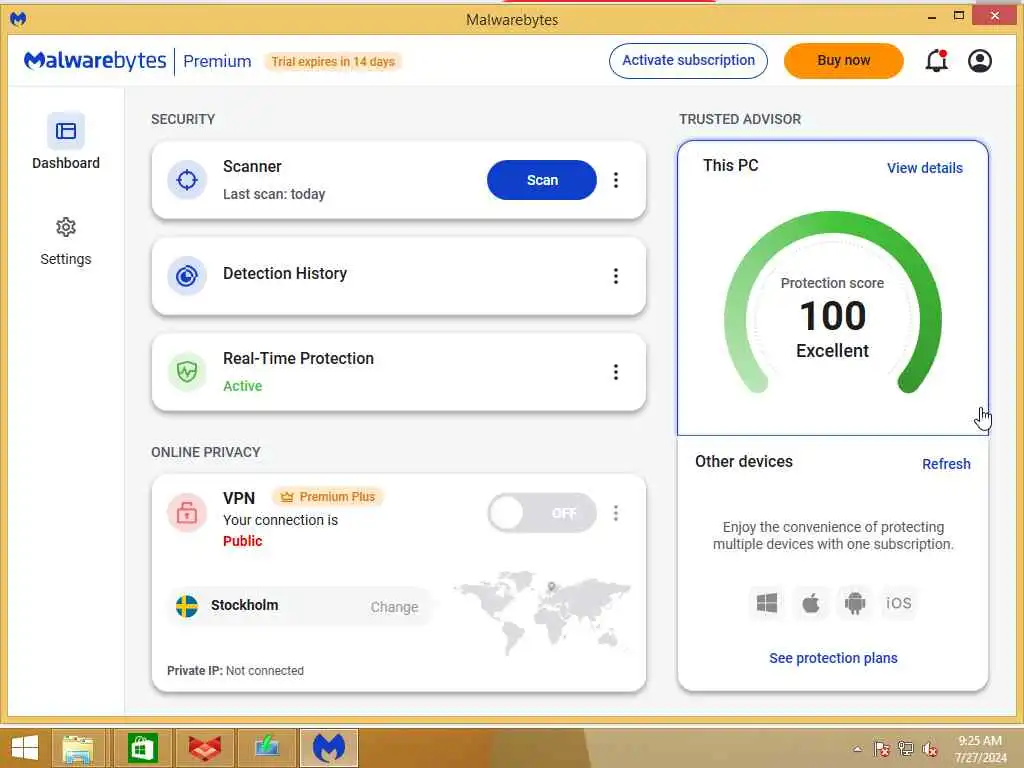Viewport: 1024px width, 768px height.
Task: Click the Sweden flag icon next to Stockholm
Action: tap(187, 606)
